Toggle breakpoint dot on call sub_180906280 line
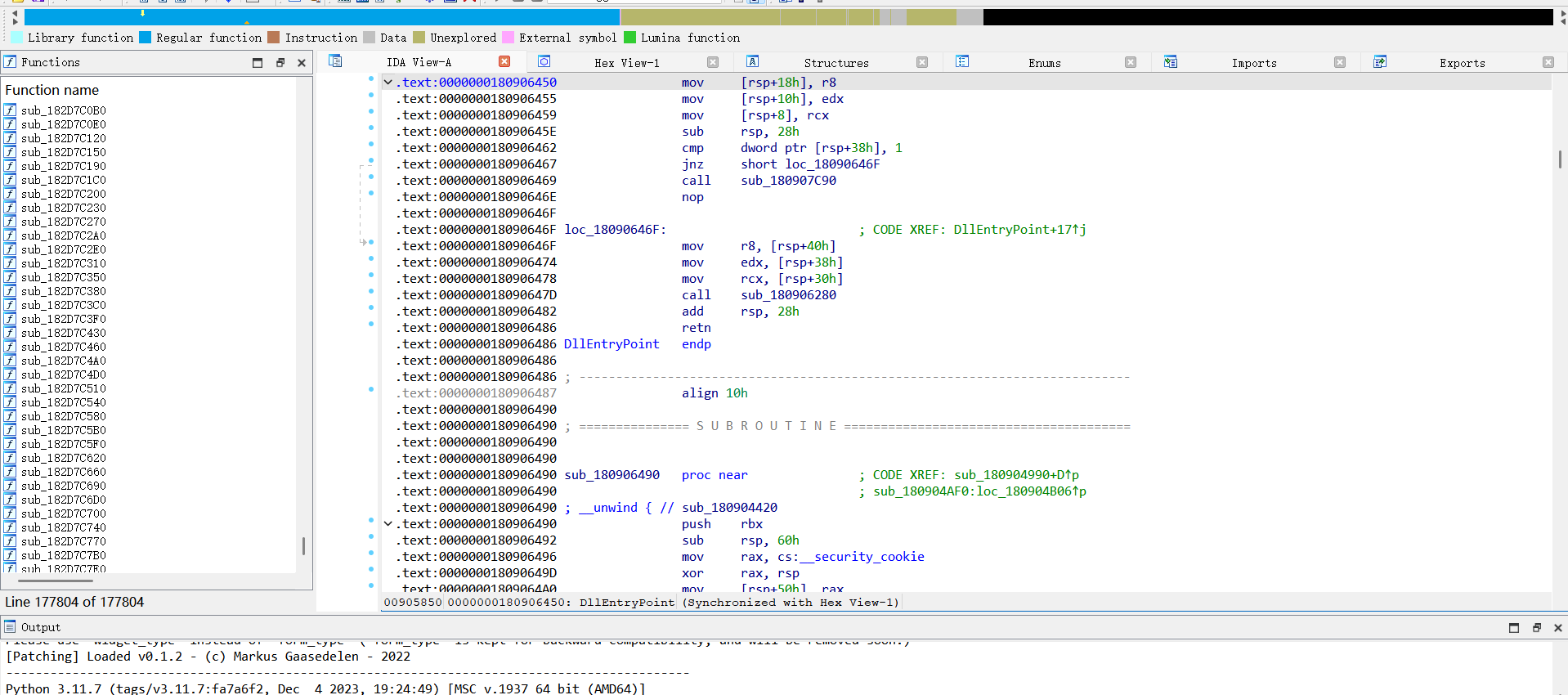This screenshot has width=1568, height=695. 371,292
